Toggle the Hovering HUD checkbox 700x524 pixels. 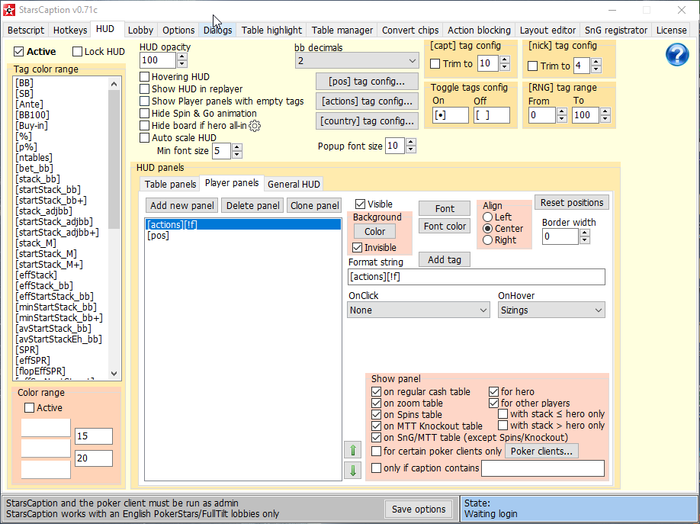(145, 76)
